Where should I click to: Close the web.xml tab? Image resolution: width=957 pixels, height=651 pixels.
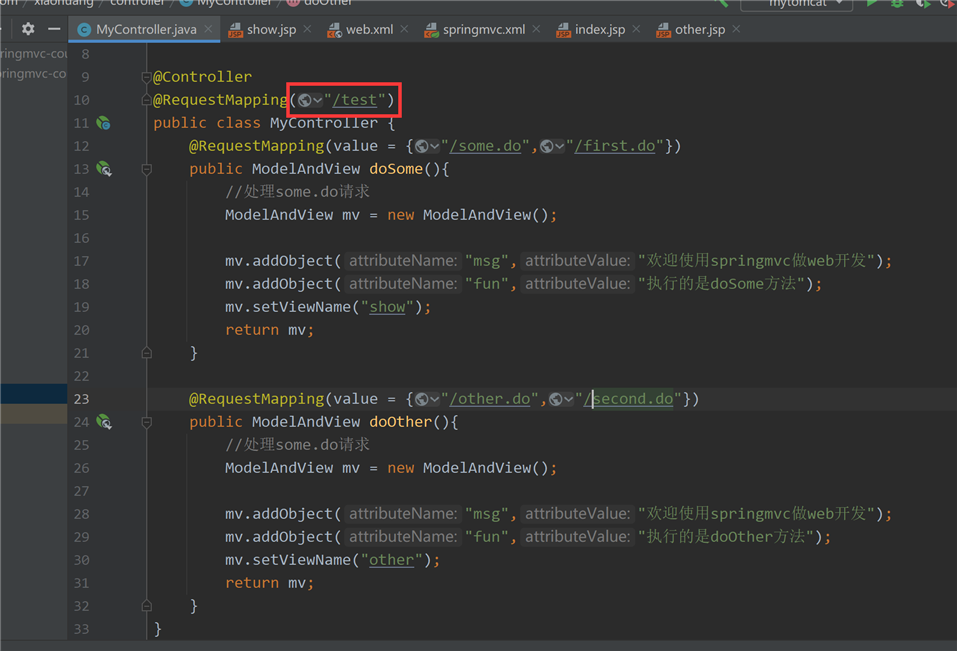pyautogui.click(x=404, y=29)
